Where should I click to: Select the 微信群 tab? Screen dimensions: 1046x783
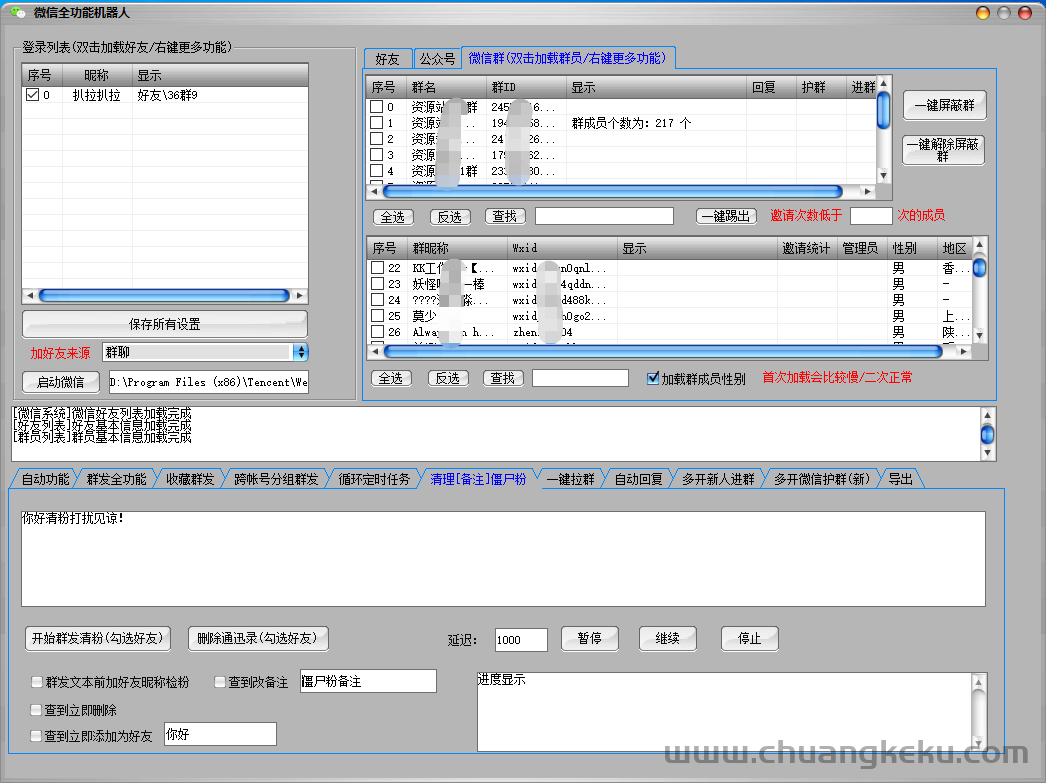pyautogui.click(x=568, y=58)
